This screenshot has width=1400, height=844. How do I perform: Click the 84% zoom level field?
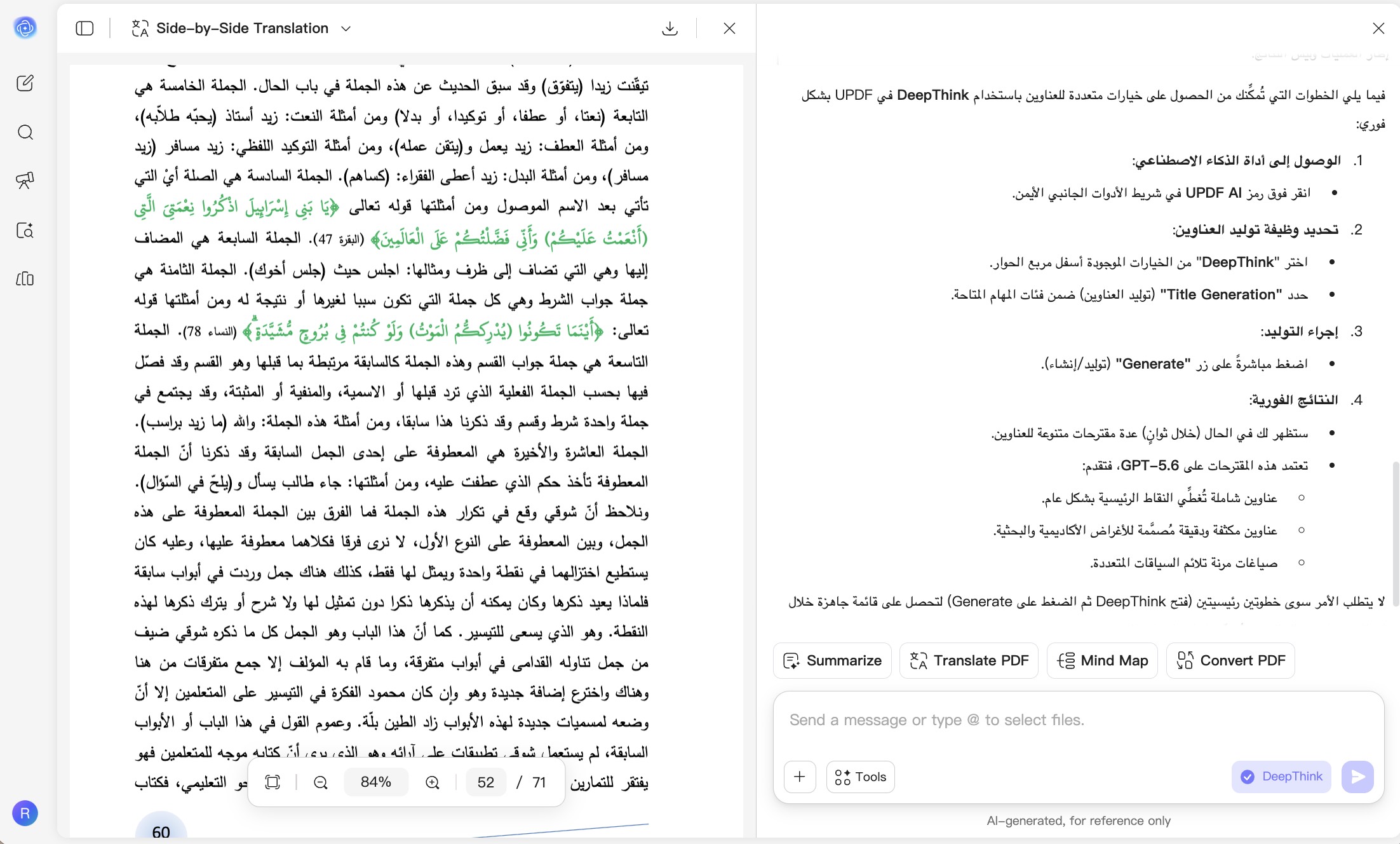(375, 782)
